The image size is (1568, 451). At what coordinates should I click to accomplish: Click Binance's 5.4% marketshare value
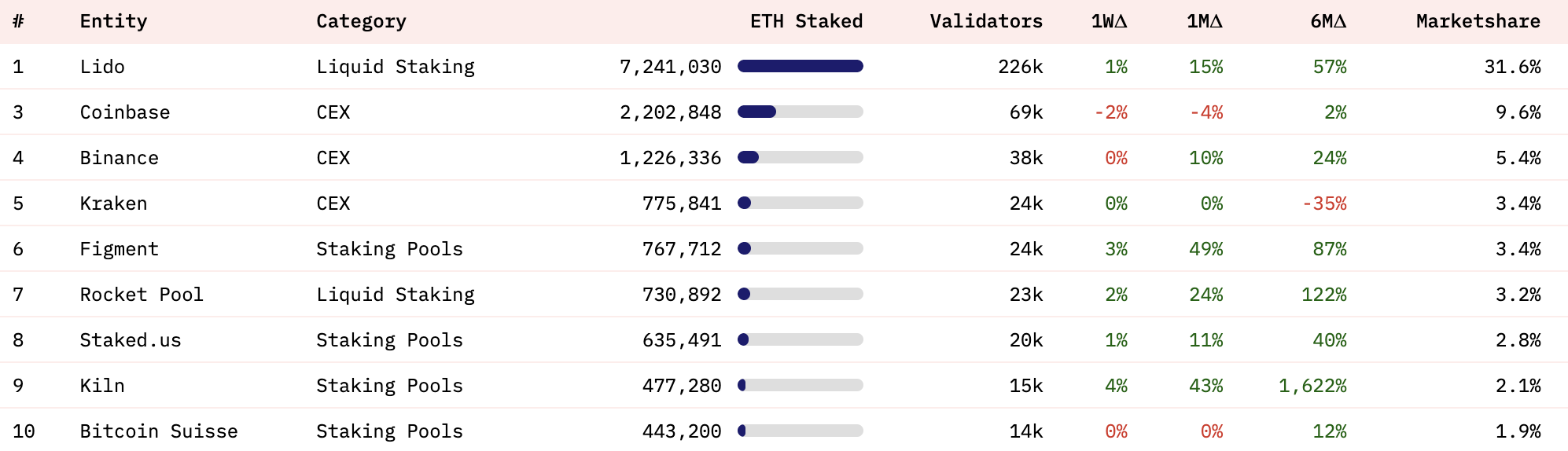(x=1518, y=158)
